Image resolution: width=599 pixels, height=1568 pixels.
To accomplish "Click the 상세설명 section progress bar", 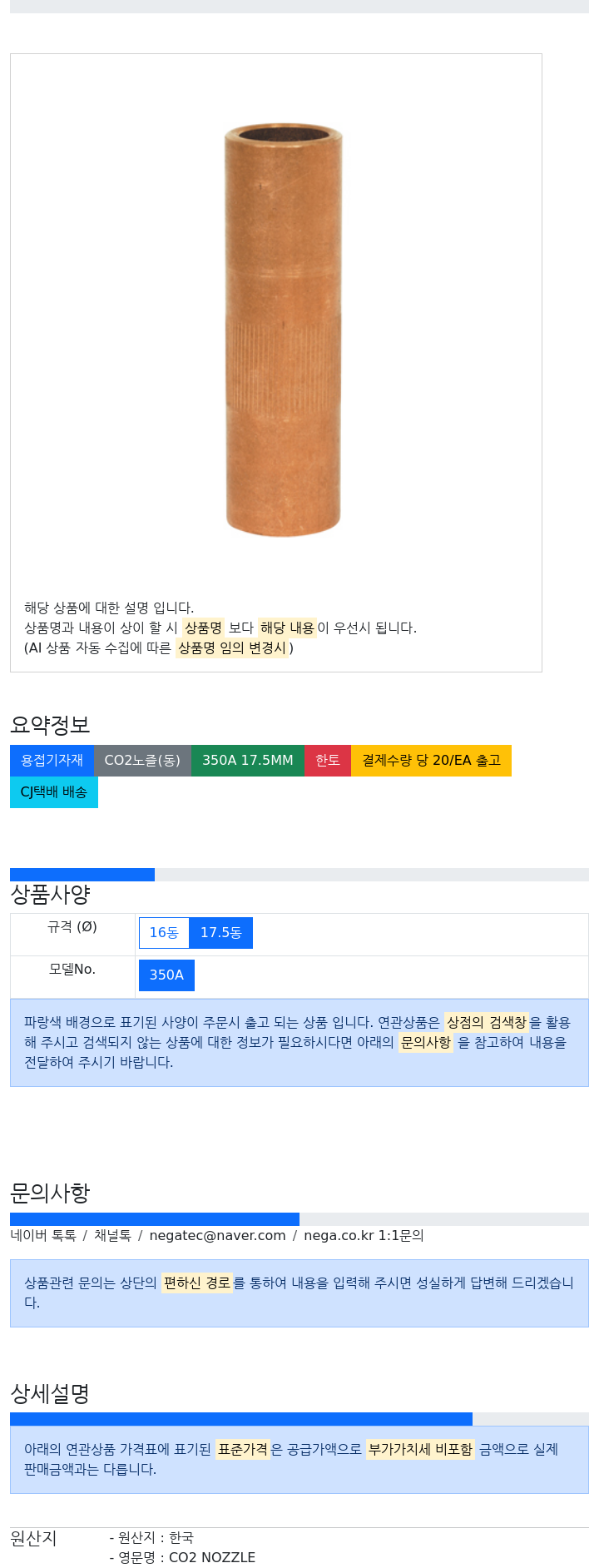I will click(x=299, y=1419).
